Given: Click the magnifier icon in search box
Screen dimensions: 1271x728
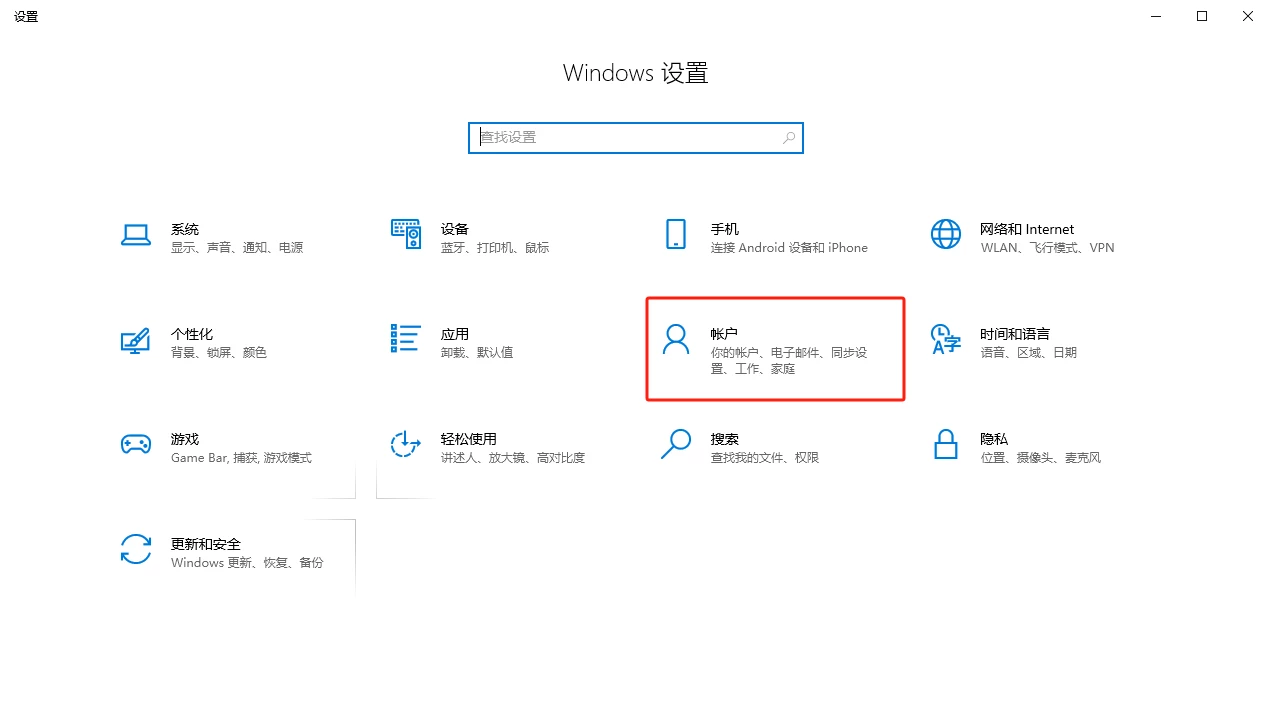Looking at the screenshot, I should coord(789,138).
